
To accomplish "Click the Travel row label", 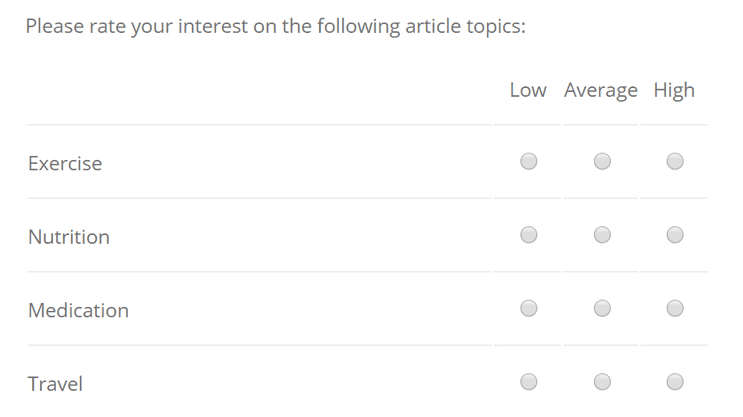I will pos(55,384).
